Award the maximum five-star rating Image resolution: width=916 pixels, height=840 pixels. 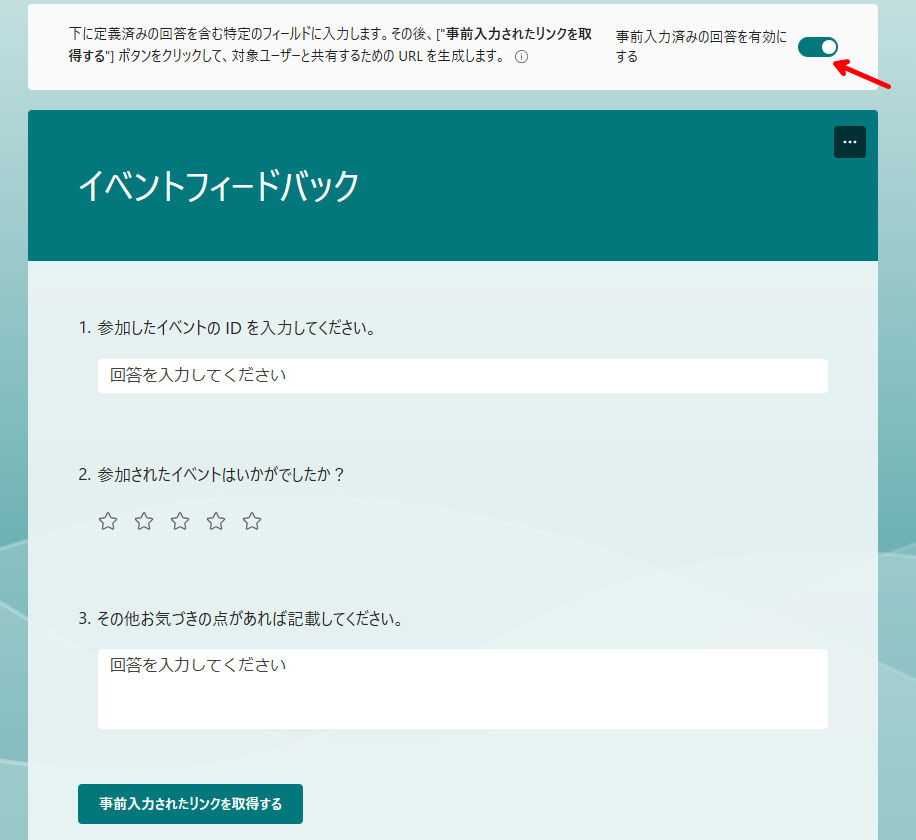pos(251,520)
